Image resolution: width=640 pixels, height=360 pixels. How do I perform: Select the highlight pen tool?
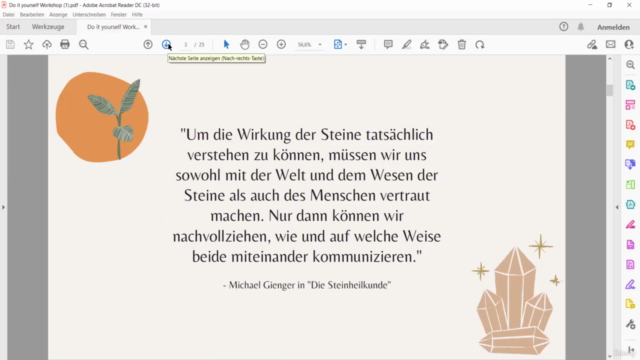pyautogui.click(x=407, y=44)
